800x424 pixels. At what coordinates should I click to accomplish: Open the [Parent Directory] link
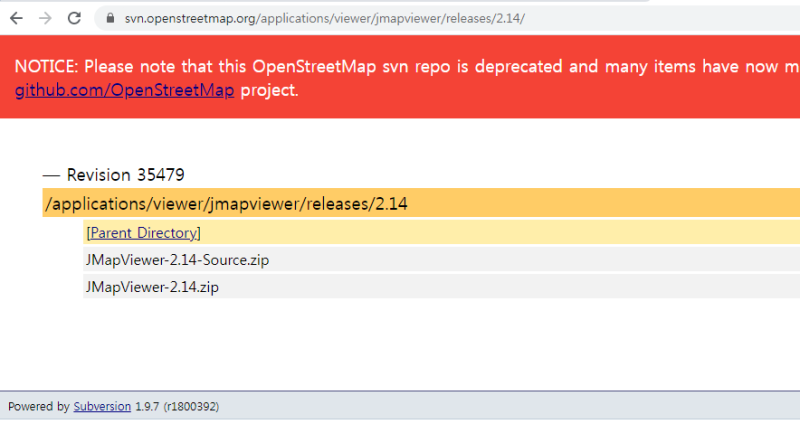click(143, 233)
